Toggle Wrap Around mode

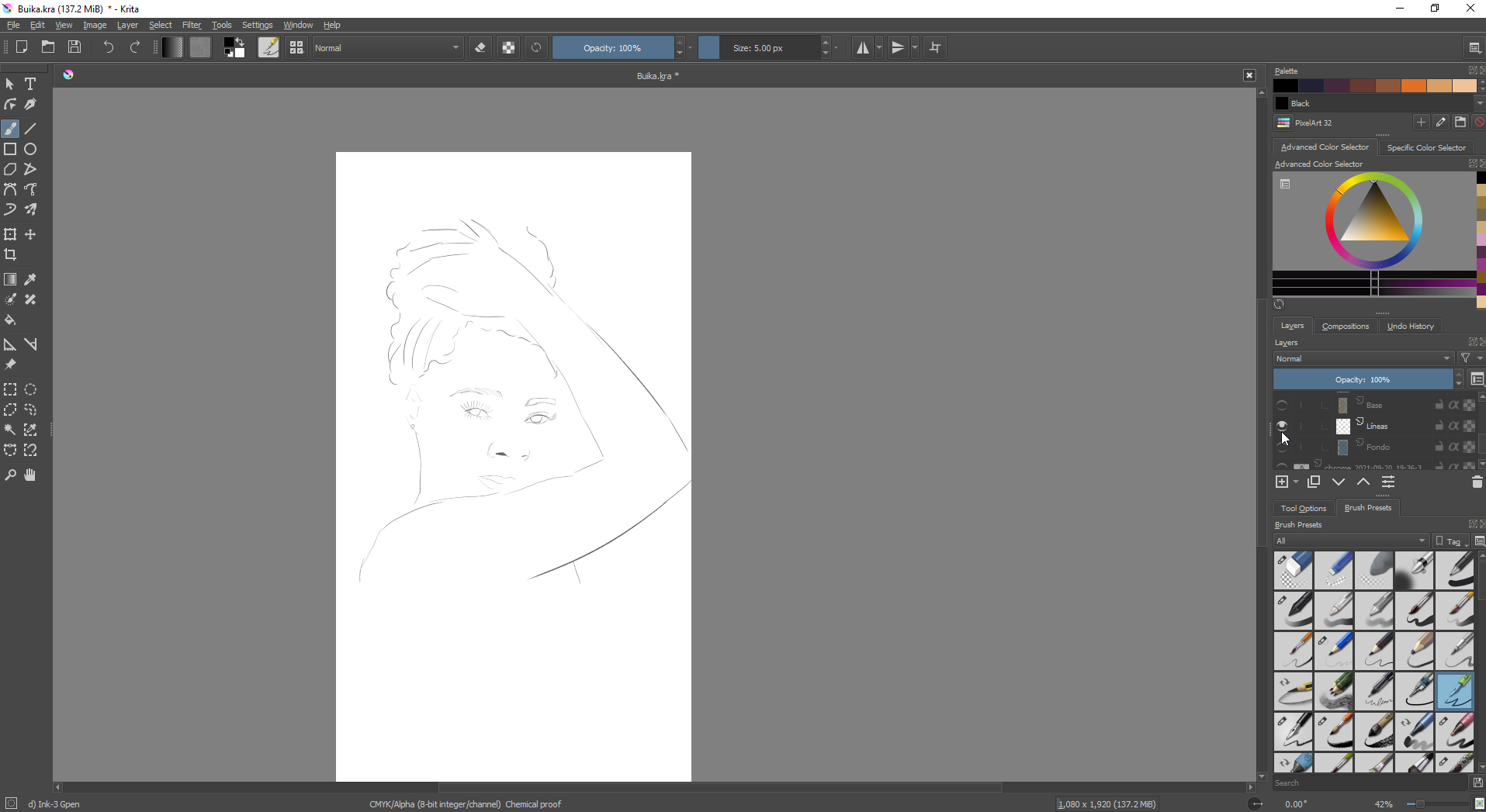(935, 47)
